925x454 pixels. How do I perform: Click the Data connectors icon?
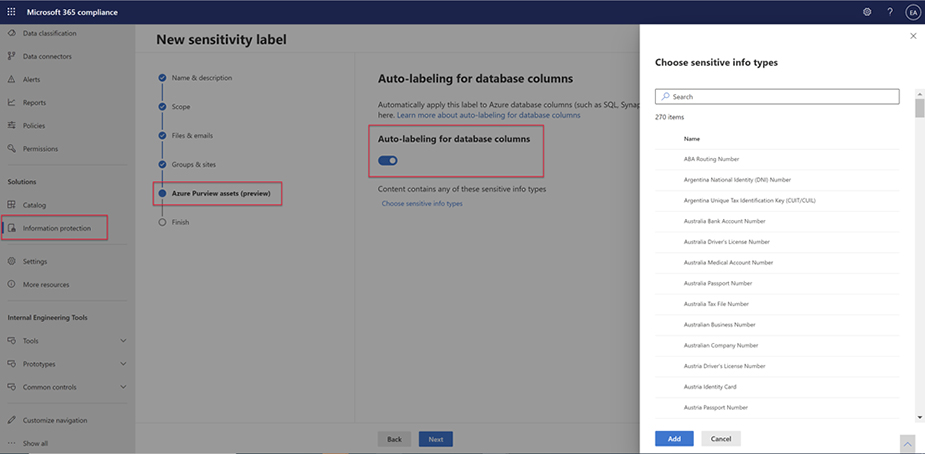coord(11,57)
